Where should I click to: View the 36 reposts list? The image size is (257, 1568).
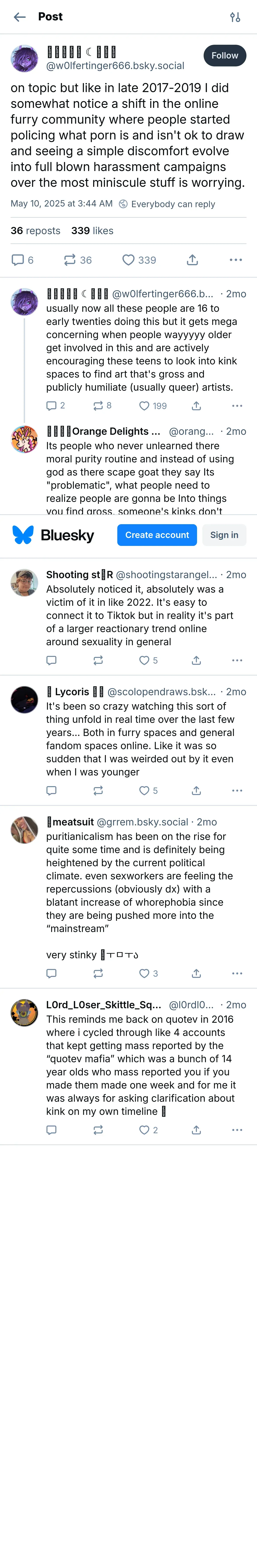coord(35,231)
